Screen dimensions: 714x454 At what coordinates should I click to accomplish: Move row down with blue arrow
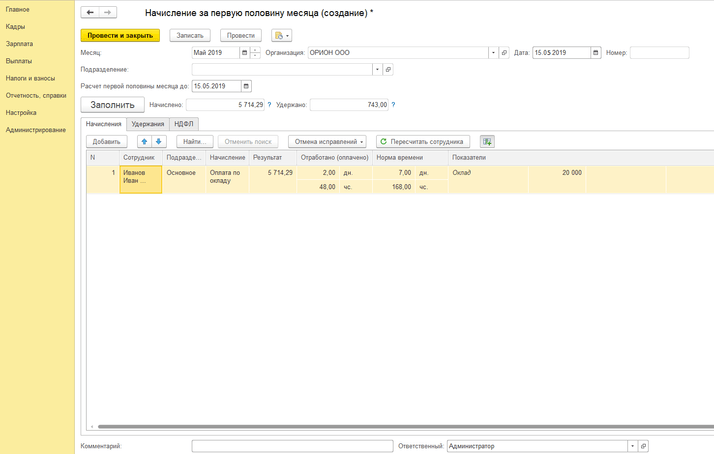pos(158,142)
